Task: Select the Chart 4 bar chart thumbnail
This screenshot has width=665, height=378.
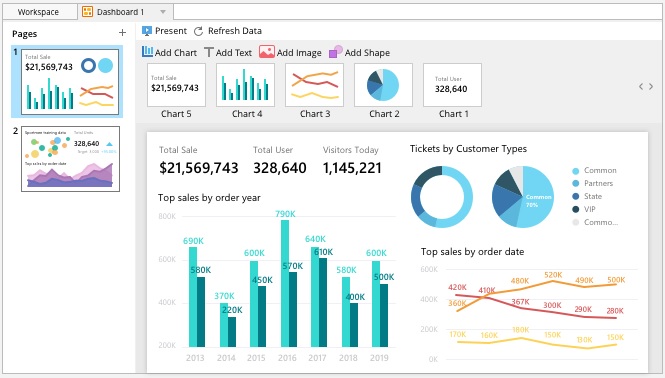Action: pos(246,85)
